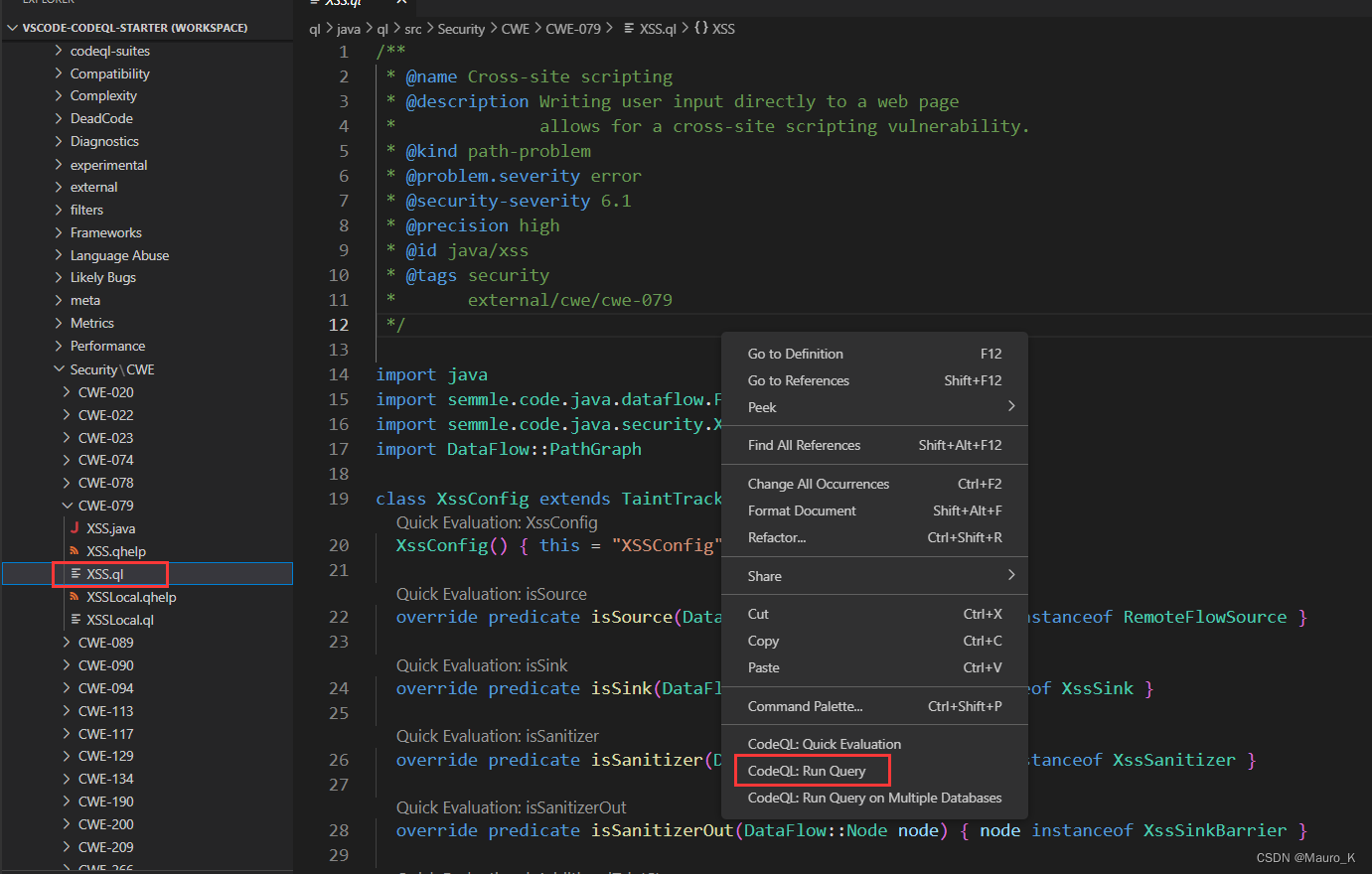Viewport: 1372px width, 874px height.
Task: Click the Quick Evaluation: XssConfig code lens
Action: coord(497,522)
